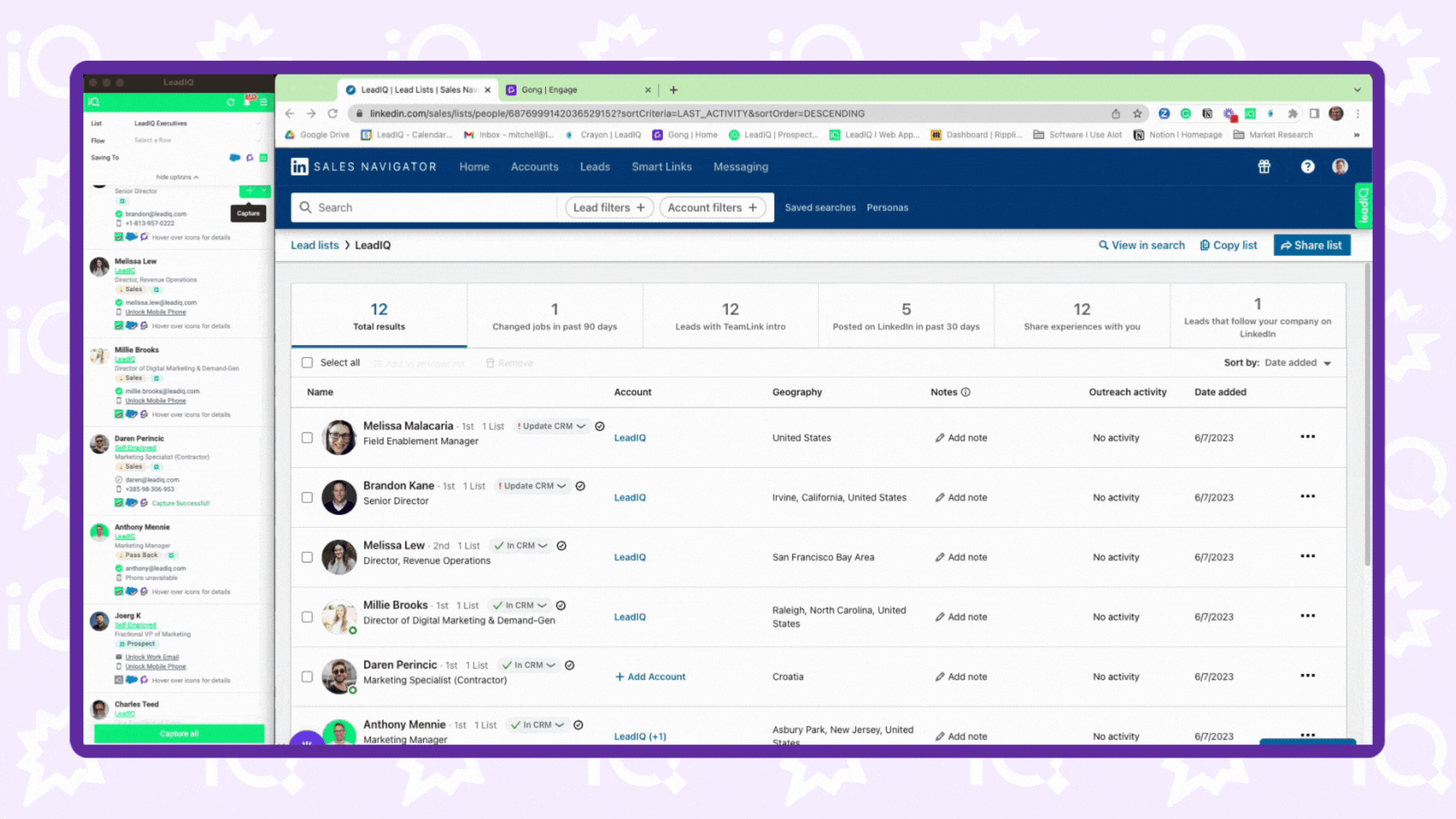Screen dimensions: 1456x819
Task: Go to Accounts in navigation menu
Action: click(534, 166)
